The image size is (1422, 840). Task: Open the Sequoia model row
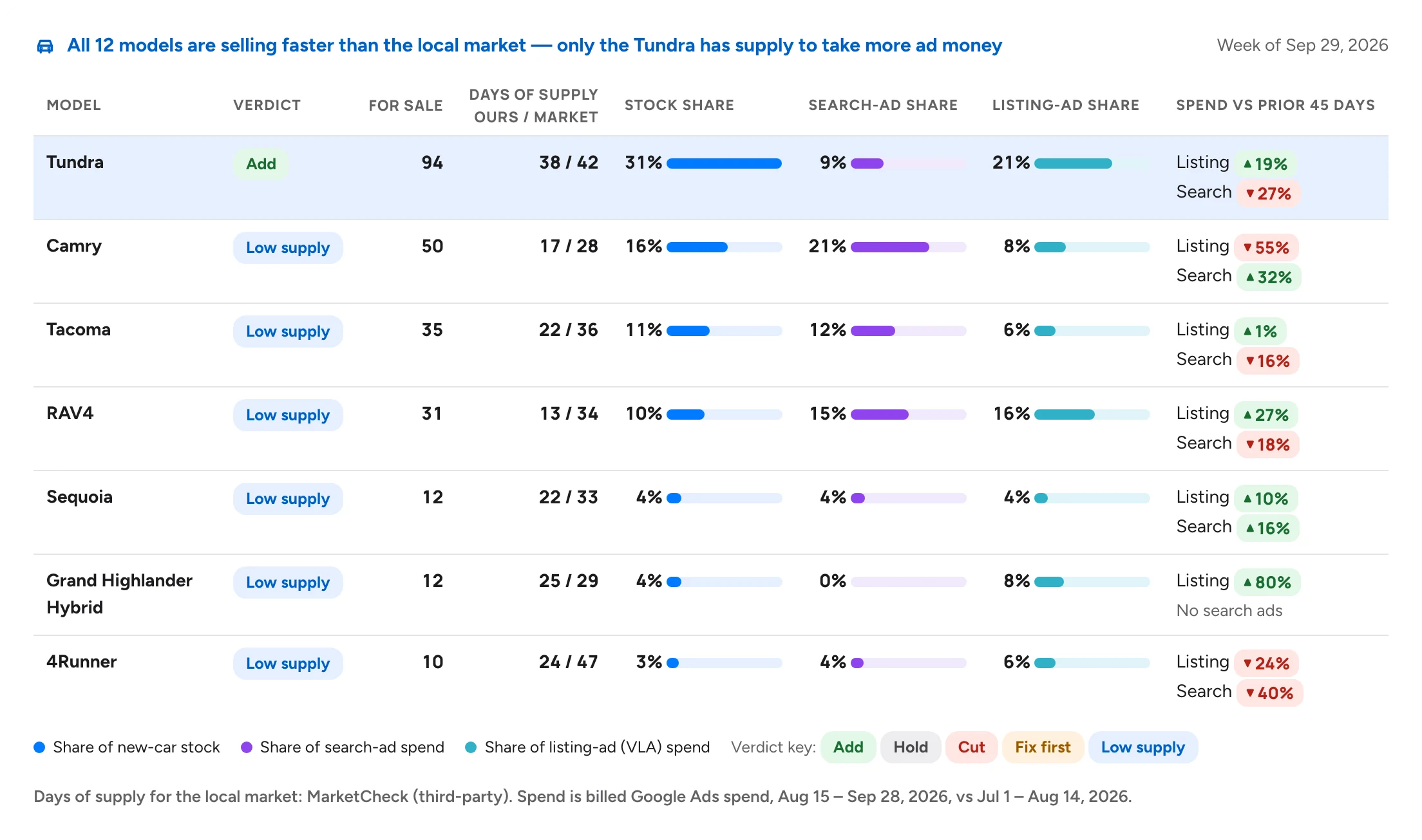[x=711, y=512]
